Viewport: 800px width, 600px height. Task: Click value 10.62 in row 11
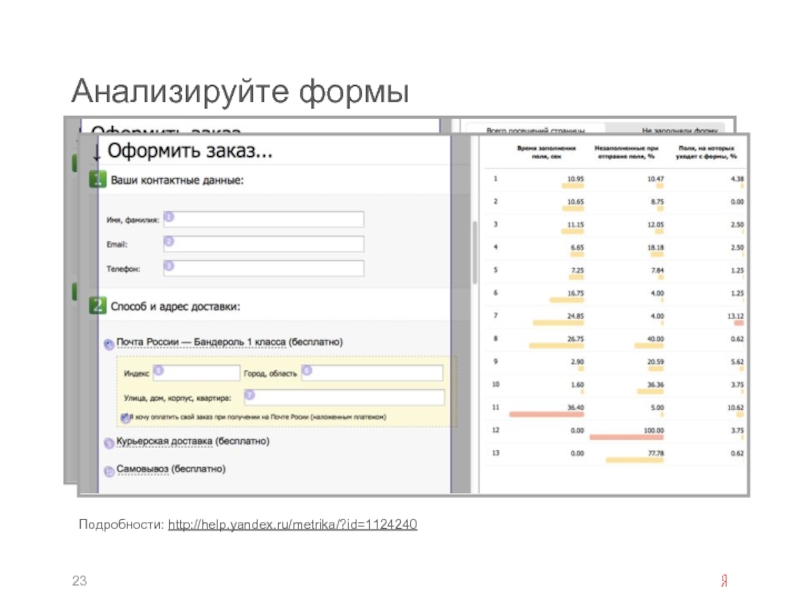(x=736, y=408)
